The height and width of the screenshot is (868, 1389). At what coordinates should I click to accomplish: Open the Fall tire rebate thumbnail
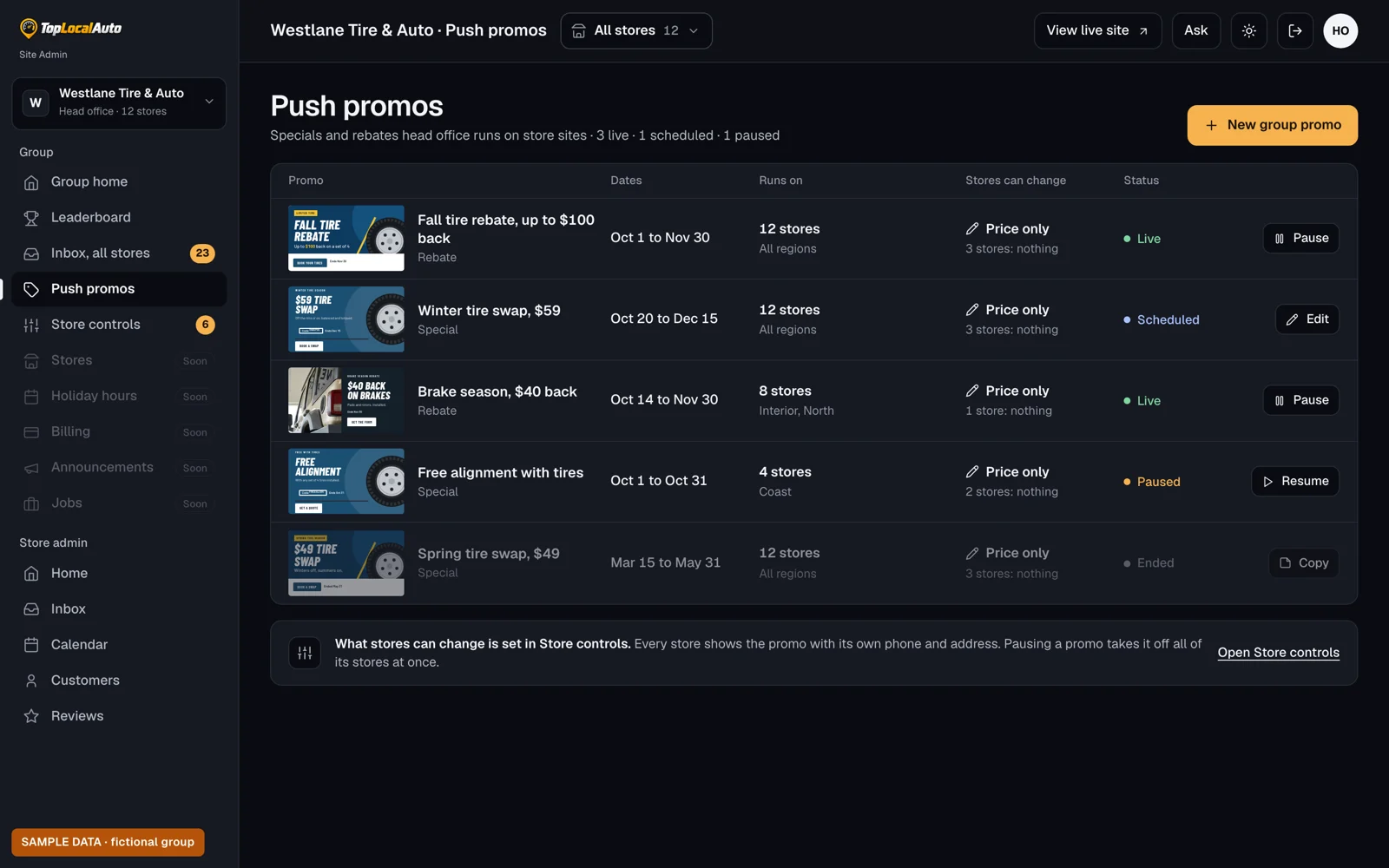pos(346,238)
